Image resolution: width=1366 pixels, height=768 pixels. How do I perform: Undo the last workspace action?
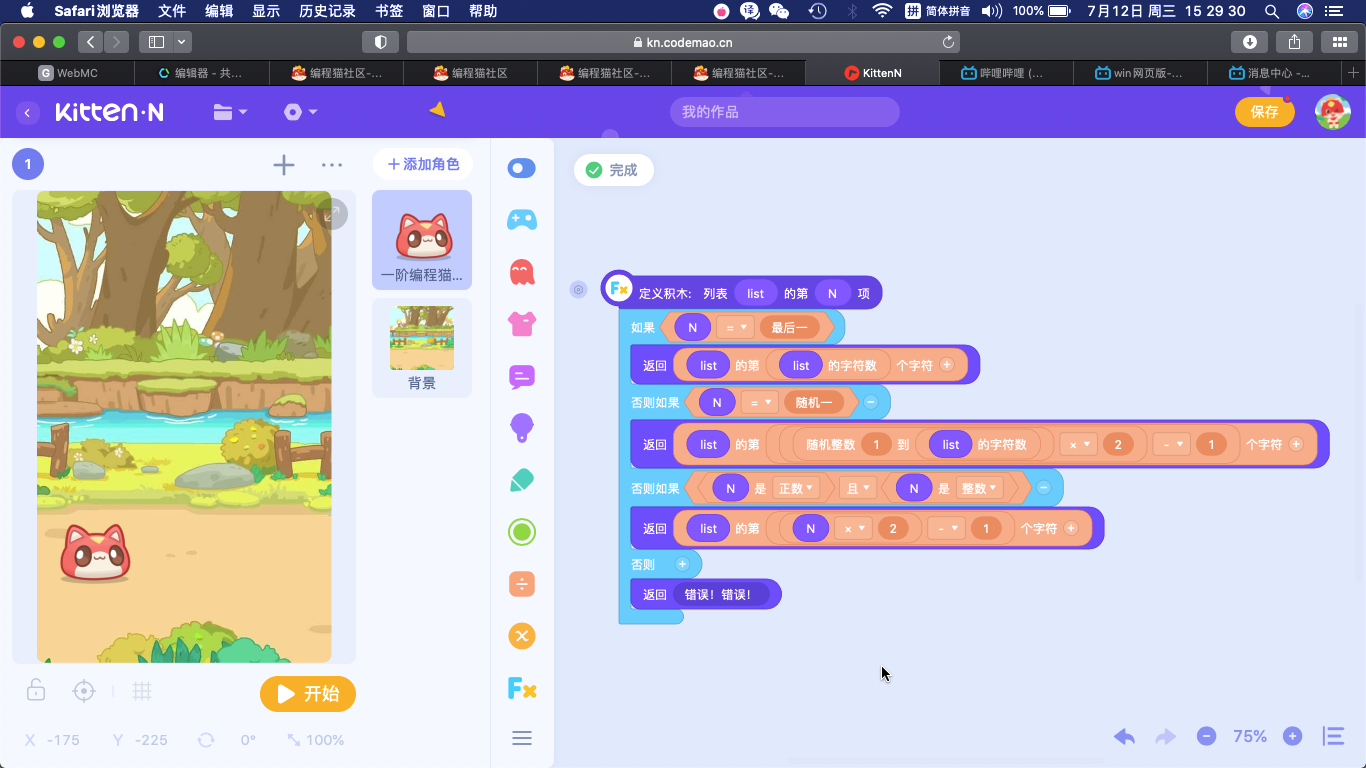pos(1125,737)
